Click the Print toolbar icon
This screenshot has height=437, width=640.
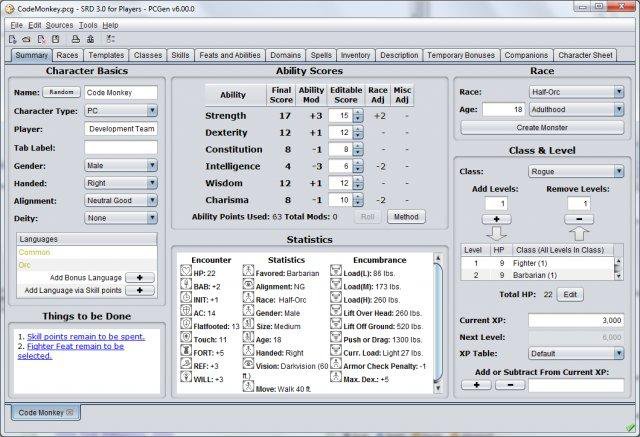click(76, 39)
